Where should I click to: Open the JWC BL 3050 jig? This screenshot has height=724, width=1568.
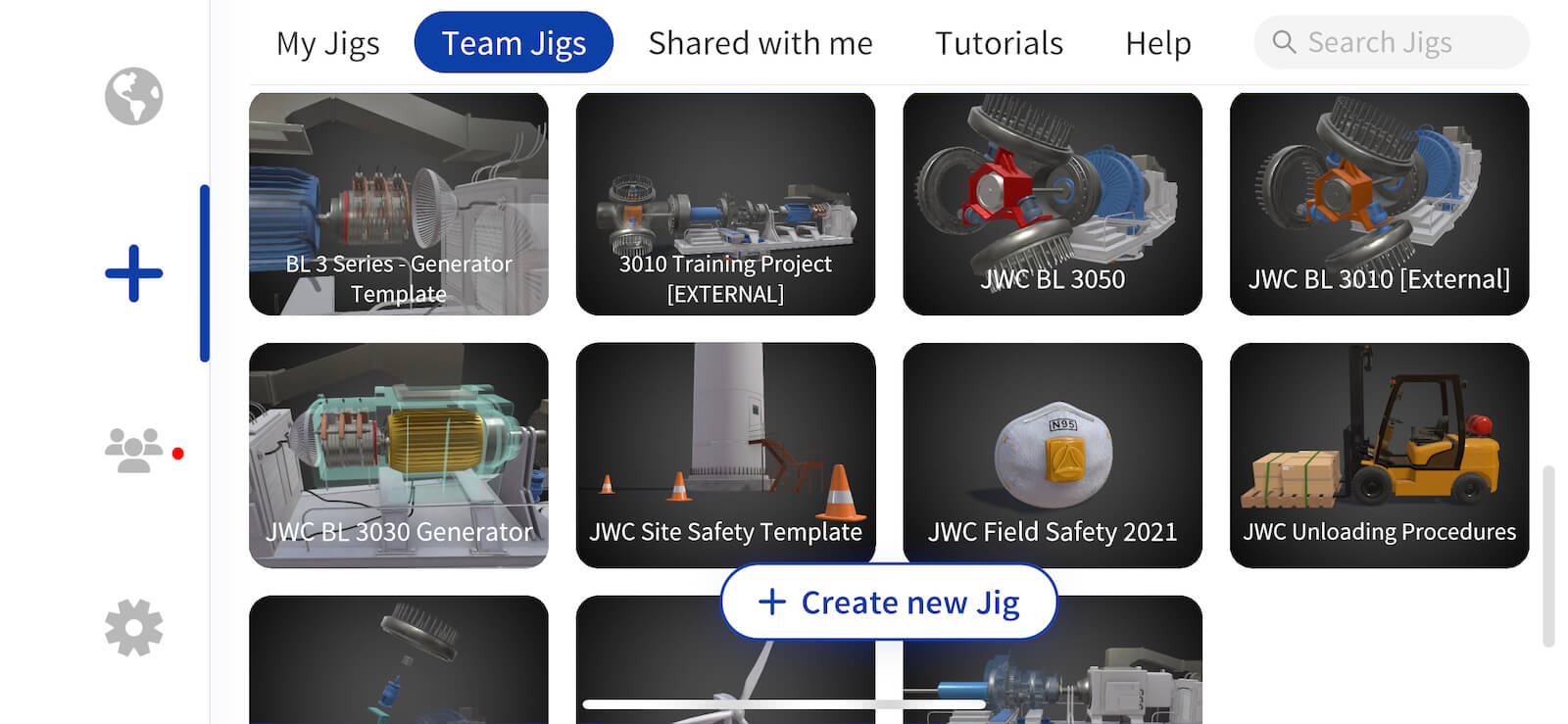click(1053, 204)
